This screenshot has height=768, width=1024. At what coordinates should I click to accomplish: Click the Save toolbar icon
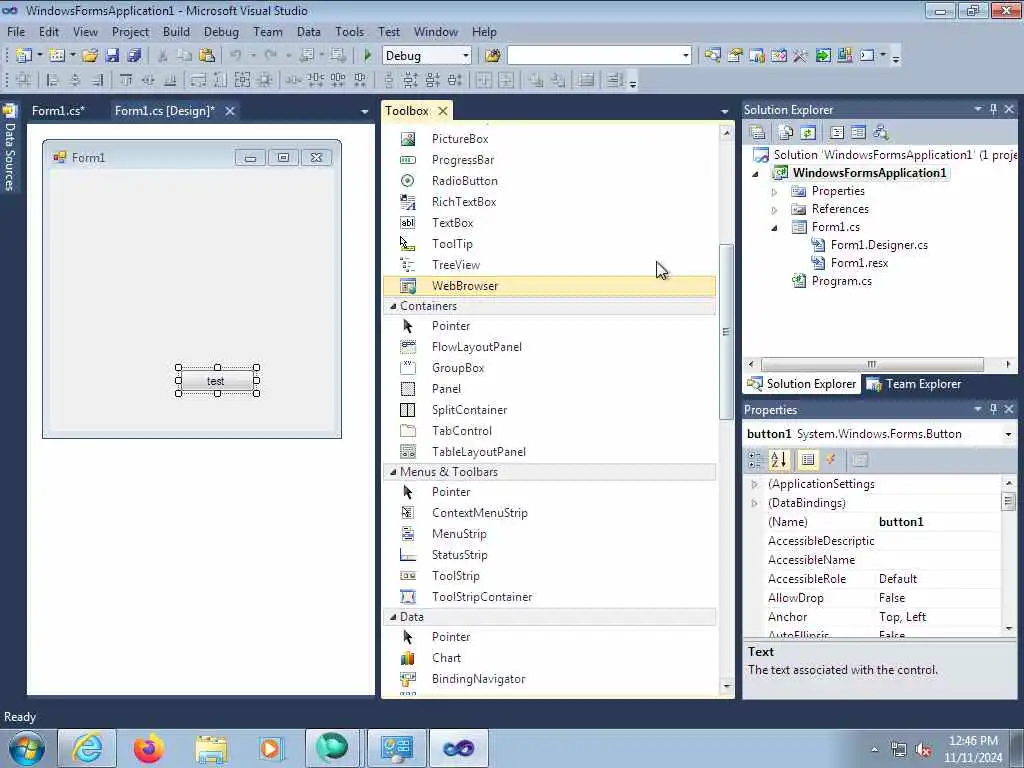click(x=112, y=56)
